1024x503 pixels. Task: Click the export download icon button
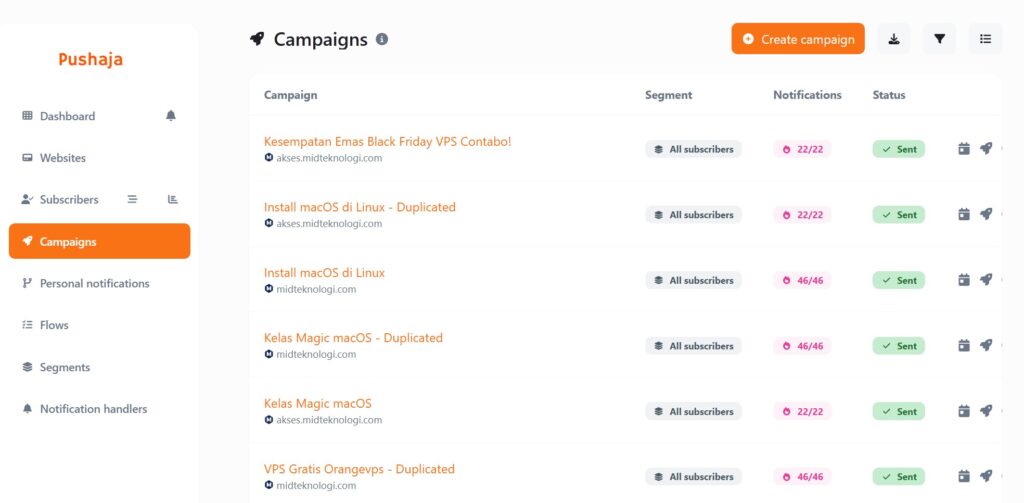click(x=894, y=39)
